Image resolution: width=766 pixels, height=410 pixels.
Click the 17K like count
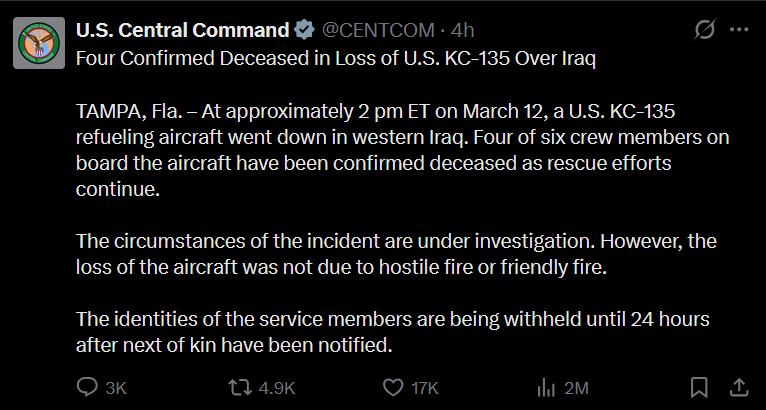pos(425,388)
